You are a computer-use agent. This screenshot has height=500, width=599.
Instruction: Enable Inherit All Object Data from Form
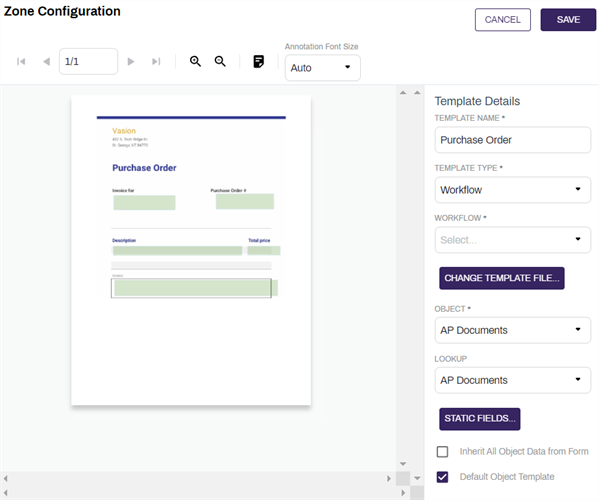click(442, 451)
